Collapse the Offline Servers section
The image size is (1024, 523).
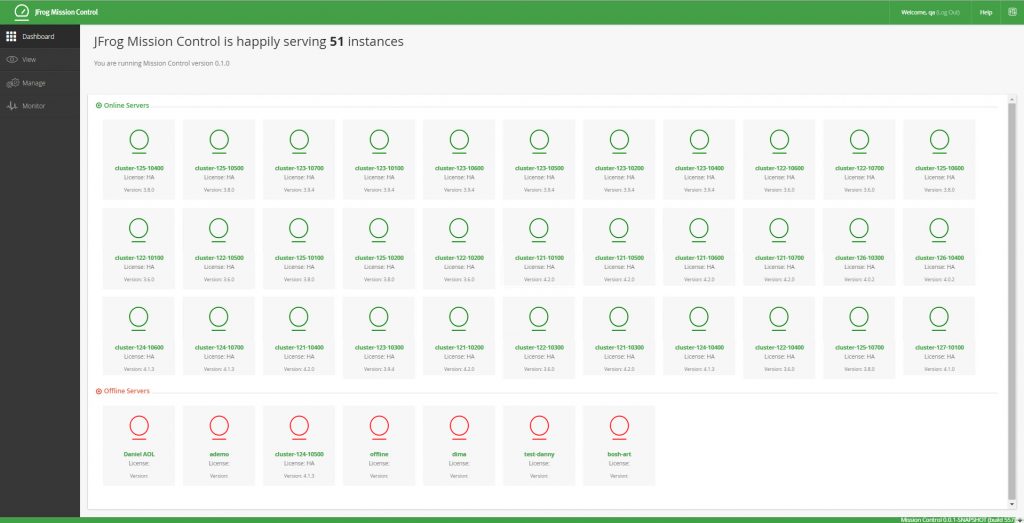(x=99, y=391)
